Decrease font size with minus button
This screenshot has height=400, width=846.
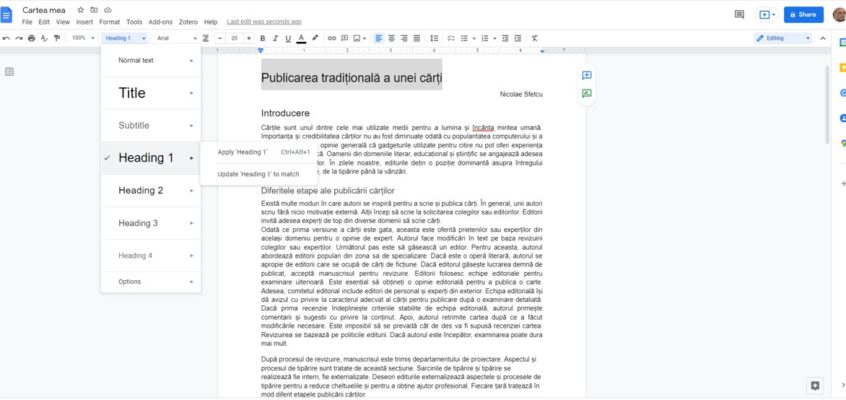pyautogui.click(x=220, y=38)
